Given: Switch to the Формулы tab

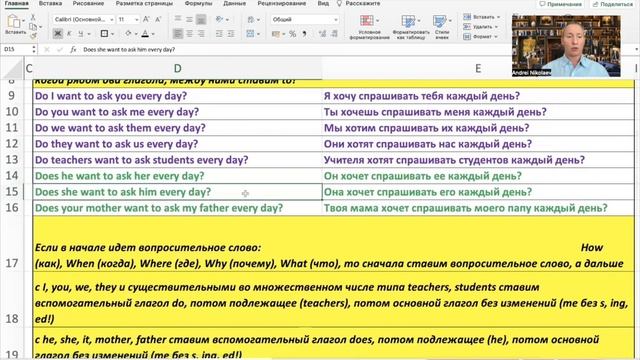Looking at the screenshot, I should point(198,3).
